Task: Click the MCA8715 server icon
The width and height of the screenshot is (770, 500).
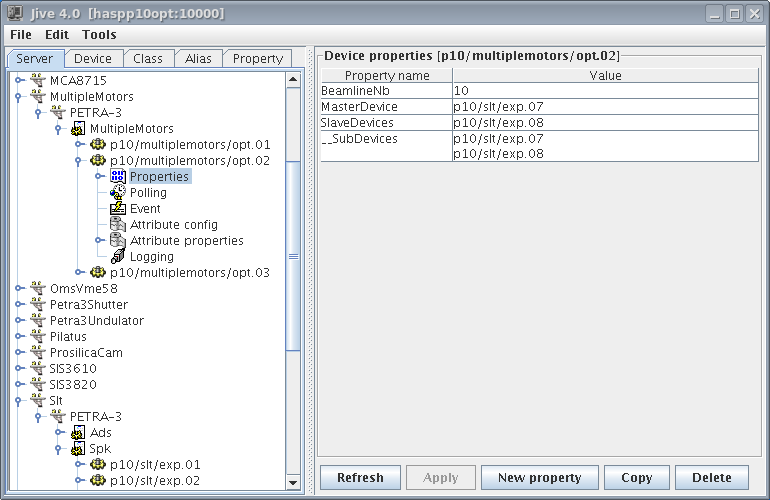Action: pyautogui.click(x=38, y=80)
